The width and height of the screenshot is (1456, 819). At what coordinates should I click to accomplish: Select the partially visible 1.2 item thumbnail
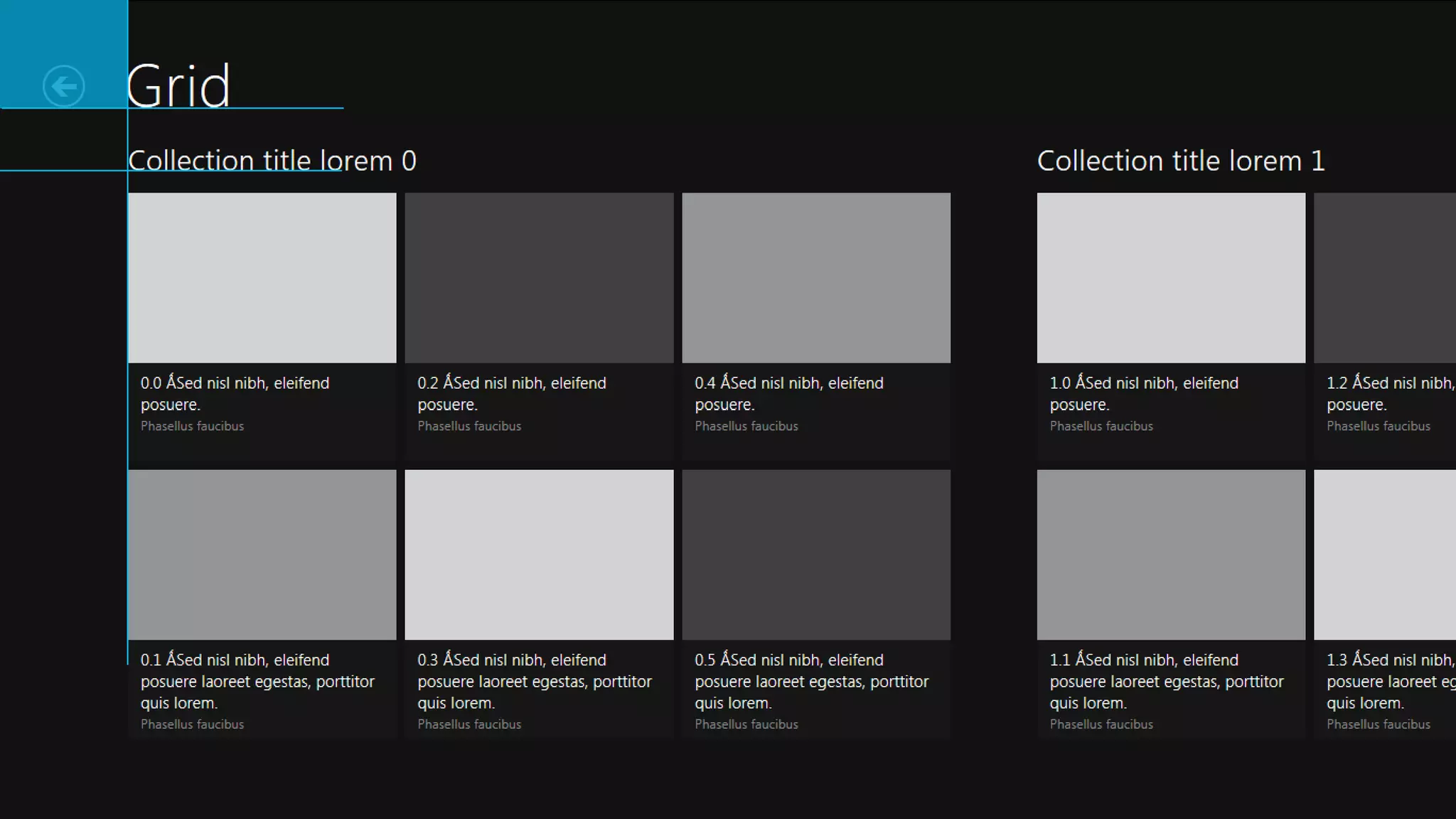(1384, 277)
